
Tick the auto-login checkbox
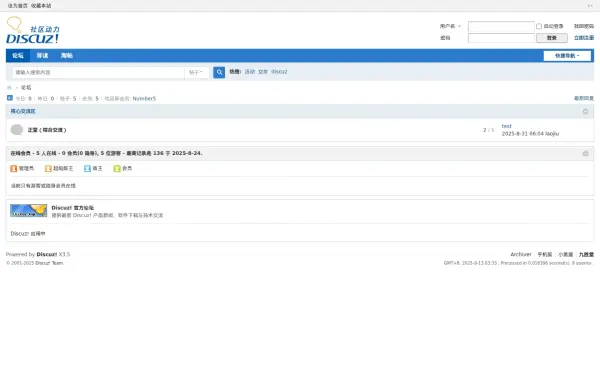(539, 26)
